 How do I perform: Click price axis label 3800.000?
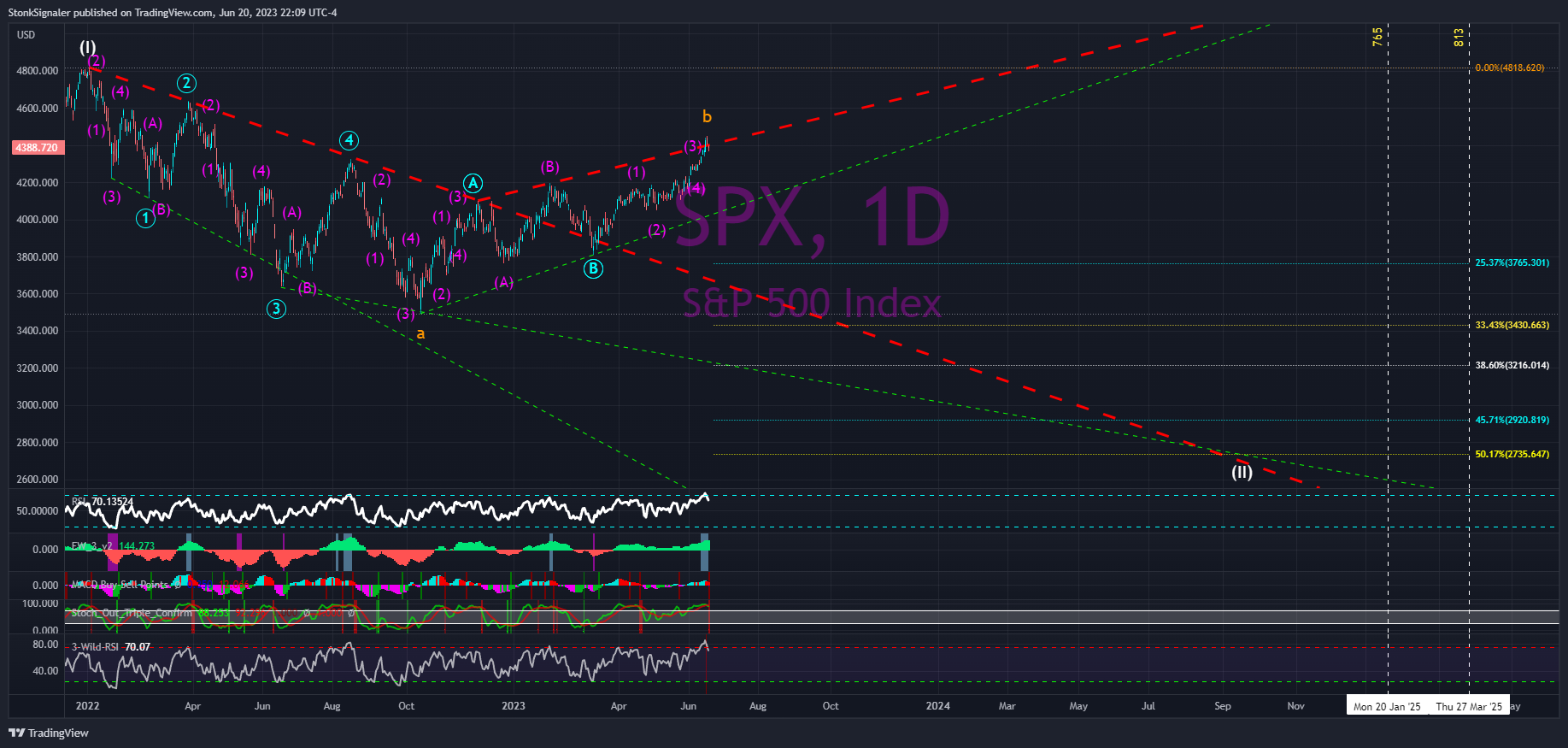pyautogui.click(x=37, y=257)
